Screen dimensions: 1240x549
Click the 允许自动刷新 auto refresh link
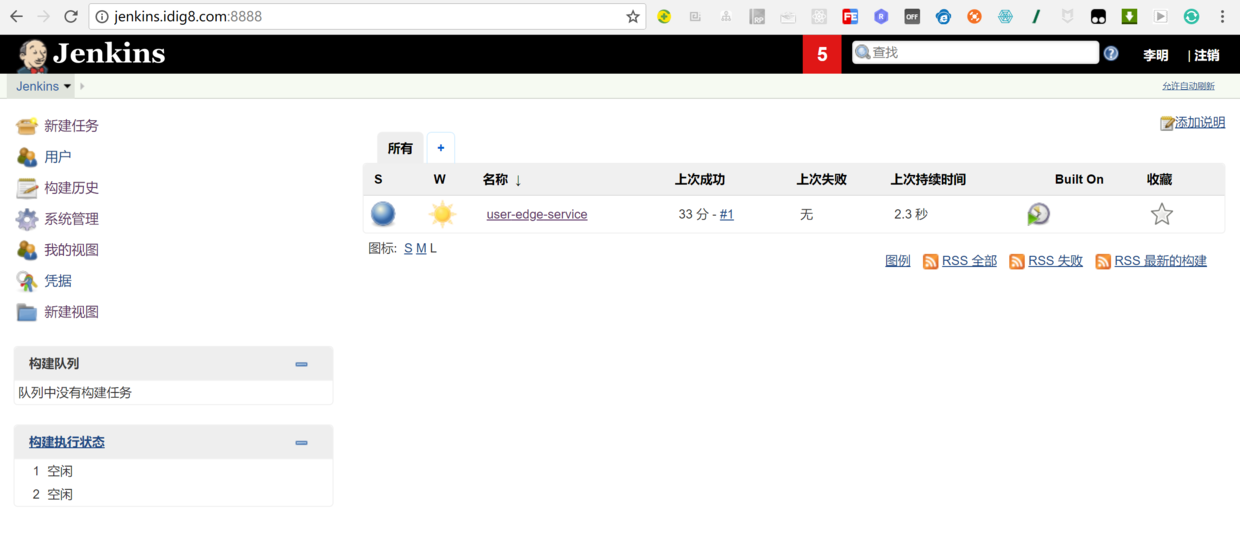(x=1188, y=87)
